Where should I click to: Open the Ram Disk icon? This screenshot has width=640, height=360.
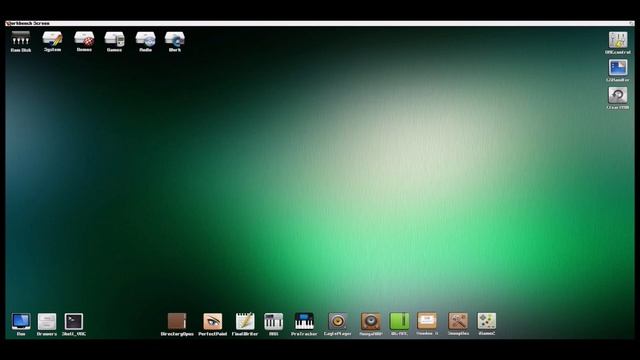[21, 39]
